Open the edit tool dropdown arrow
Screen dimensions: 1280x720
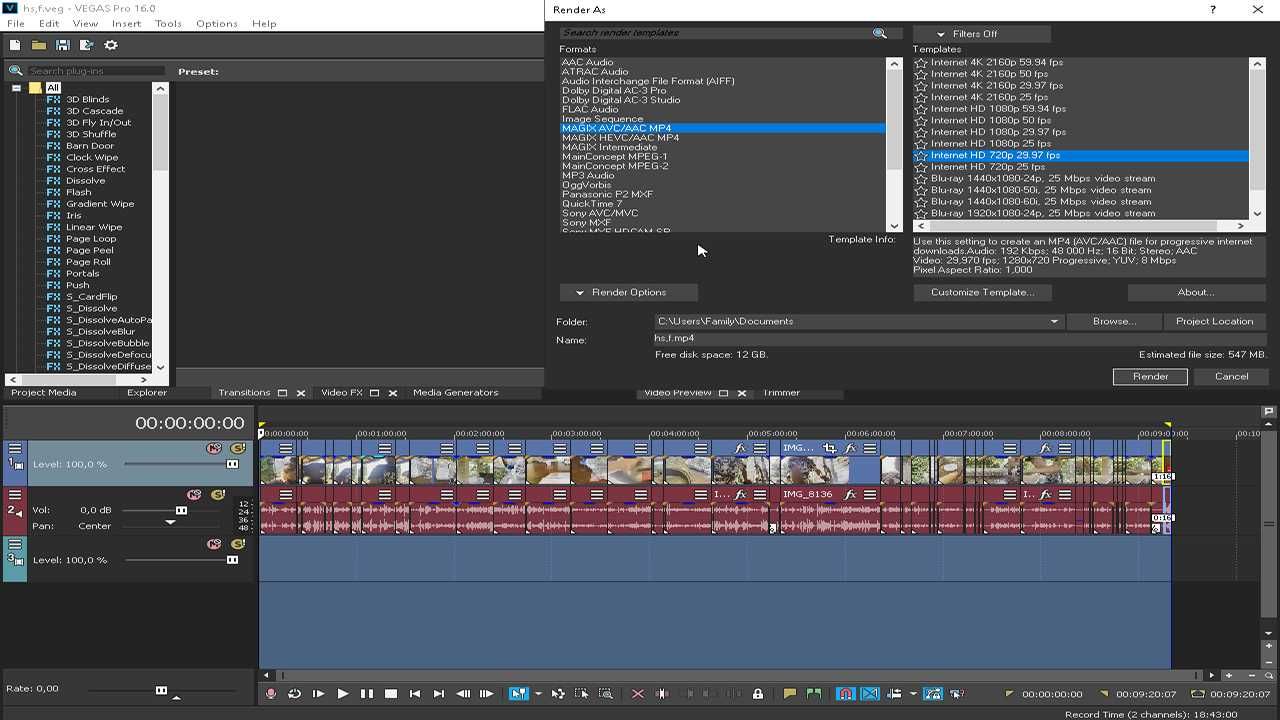(538, 694)
